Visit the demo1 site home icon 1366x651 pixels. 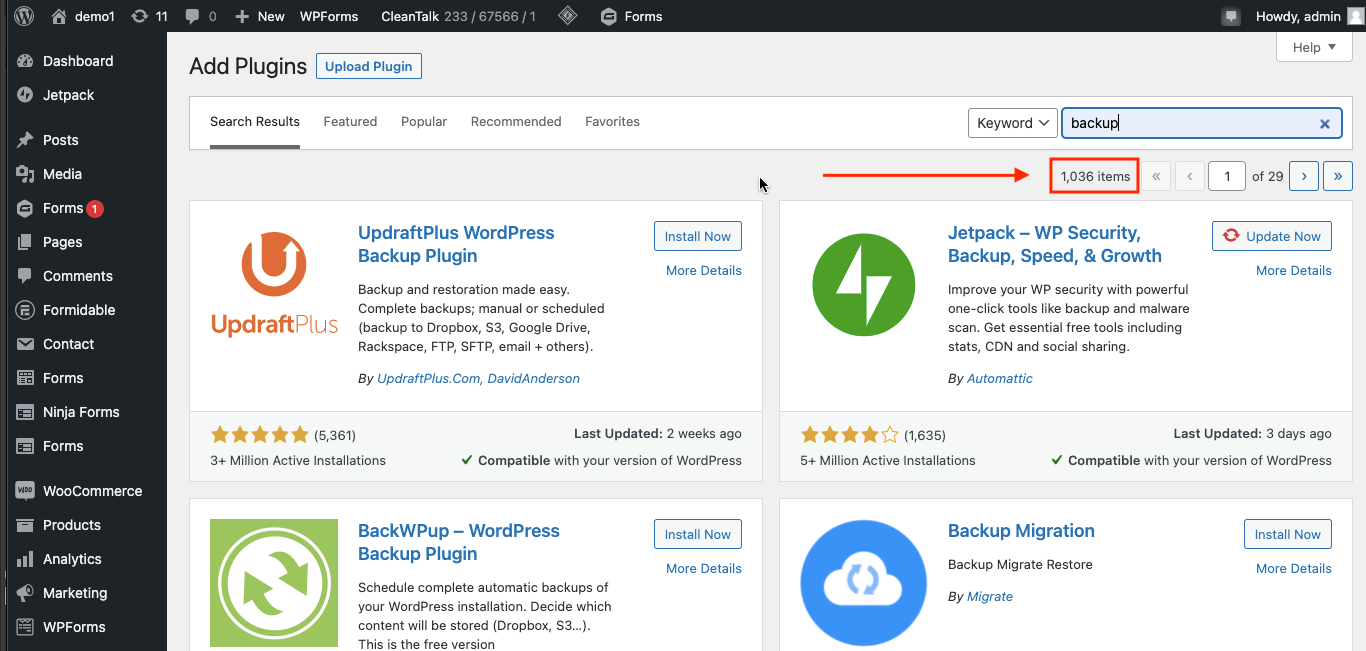click(59, 16)
